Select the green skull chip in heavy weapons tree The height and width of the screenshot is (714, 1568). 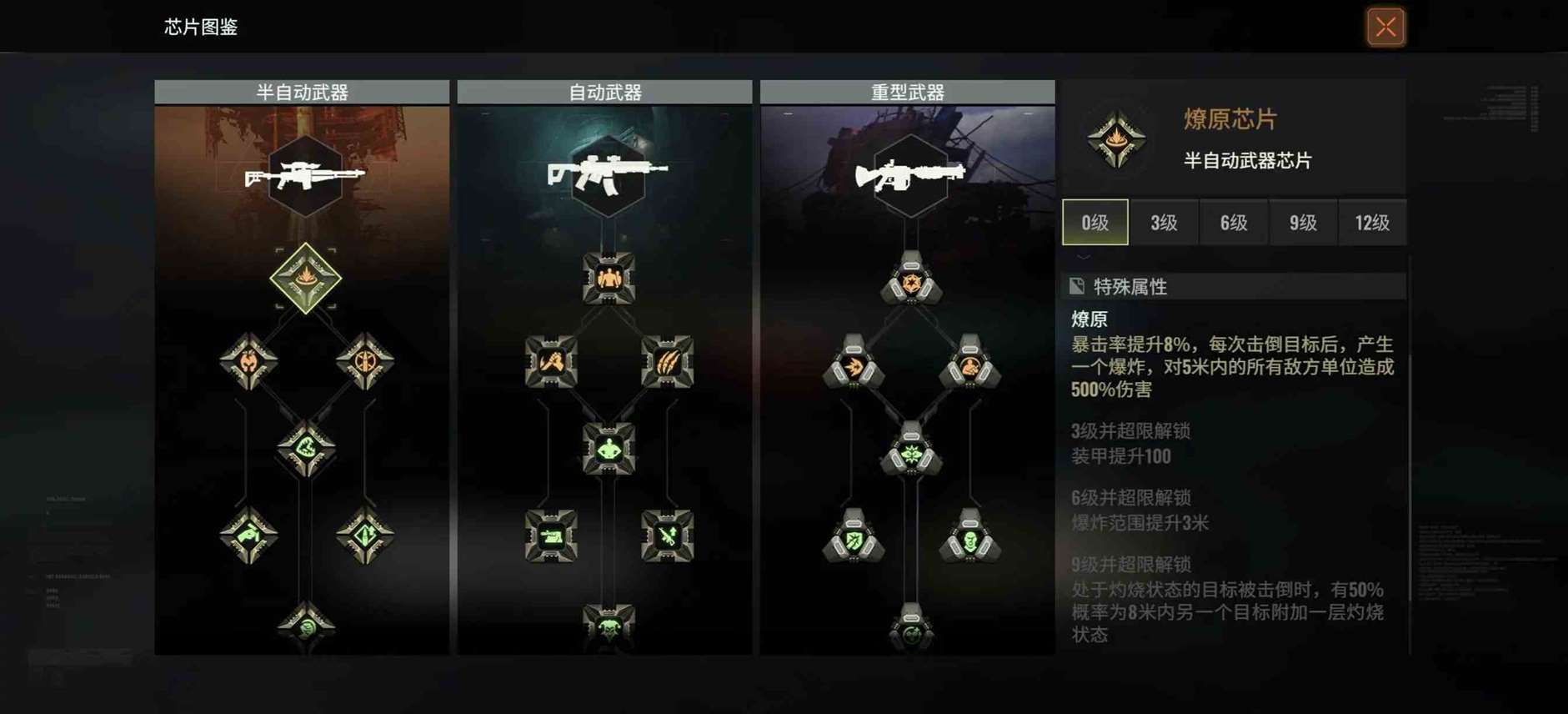point(969,538)
